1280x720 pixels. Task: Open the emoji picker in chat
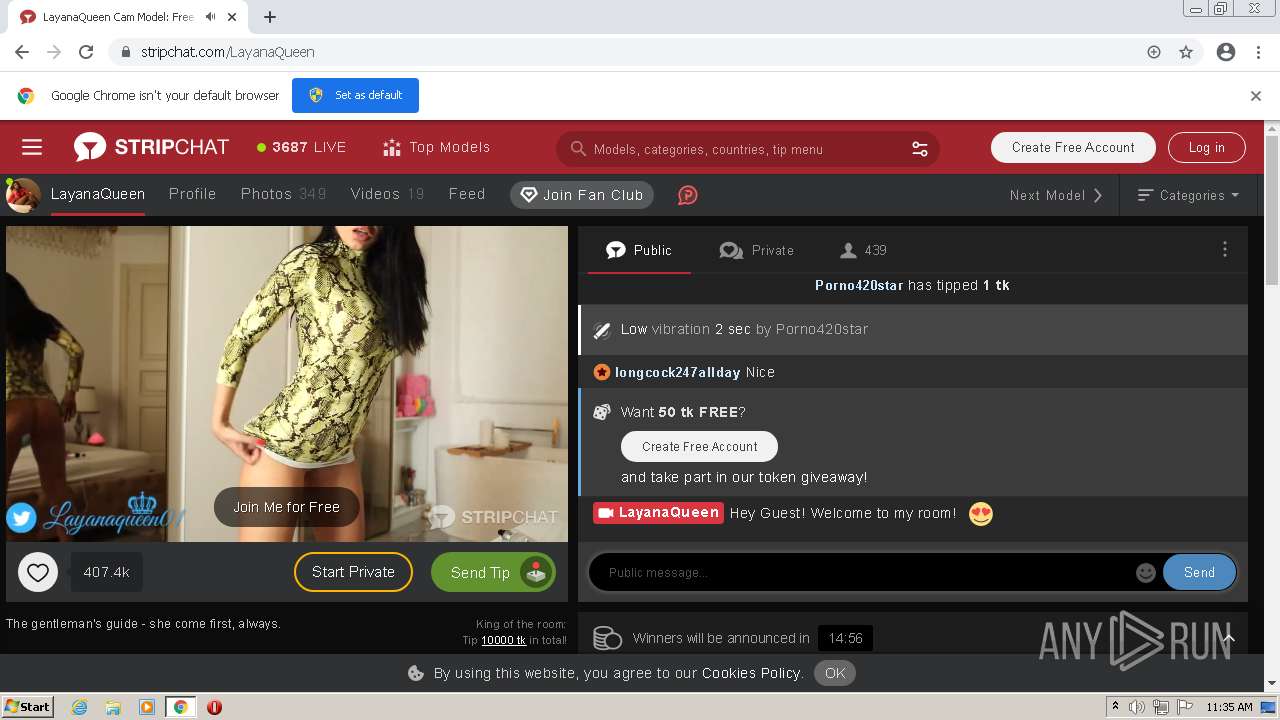tap(1146, 572)
